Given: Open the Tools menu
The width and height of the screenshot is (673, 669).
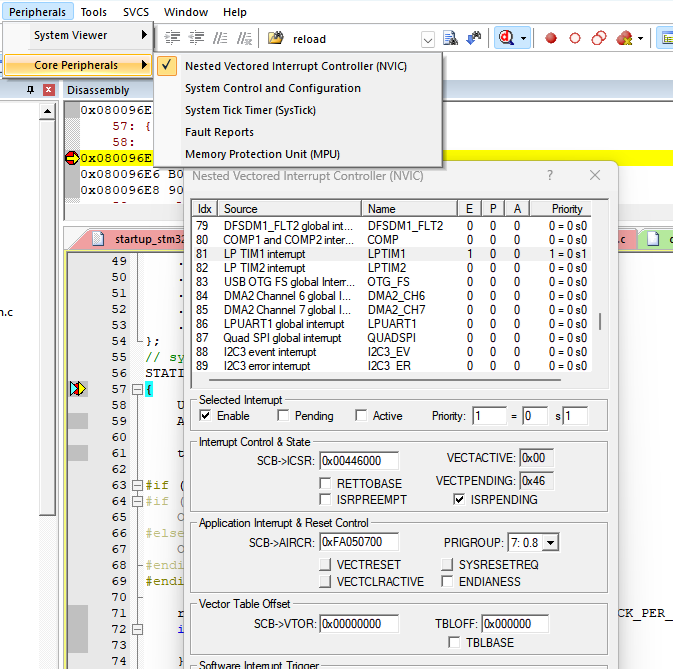Looking at the screenshot, I should (94, 12).
